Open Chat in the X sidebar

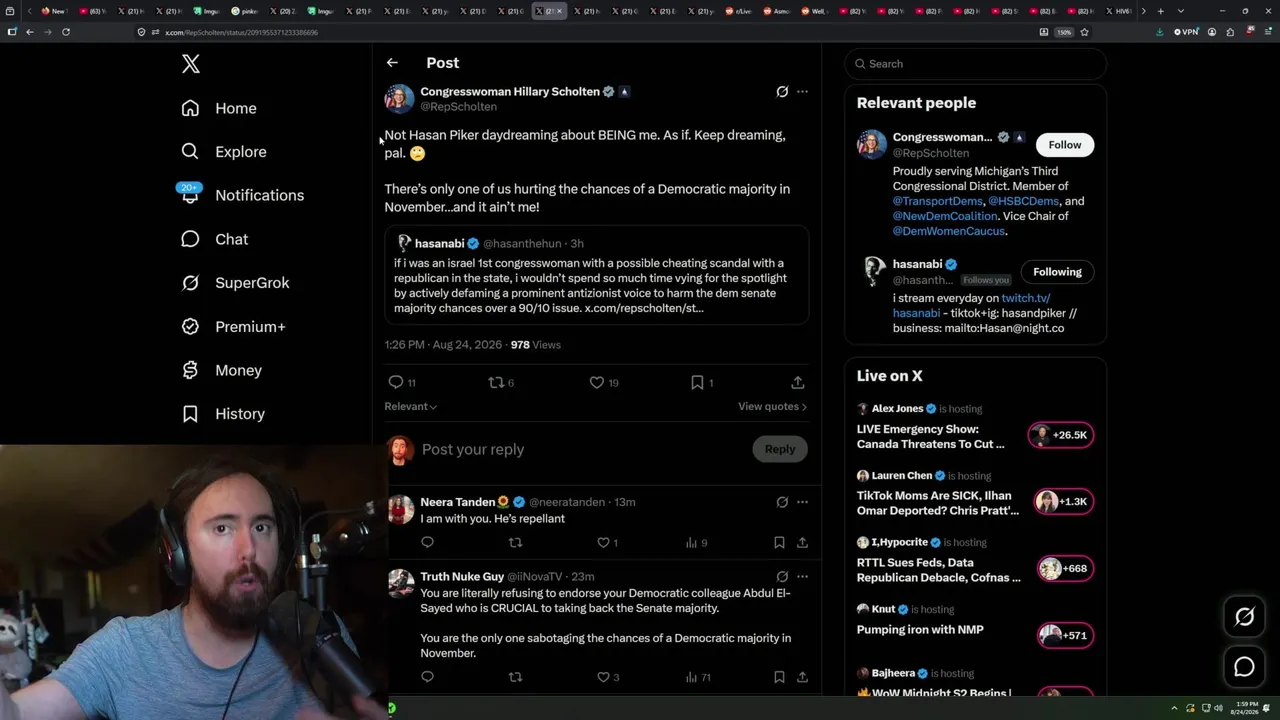pos(215,239)
